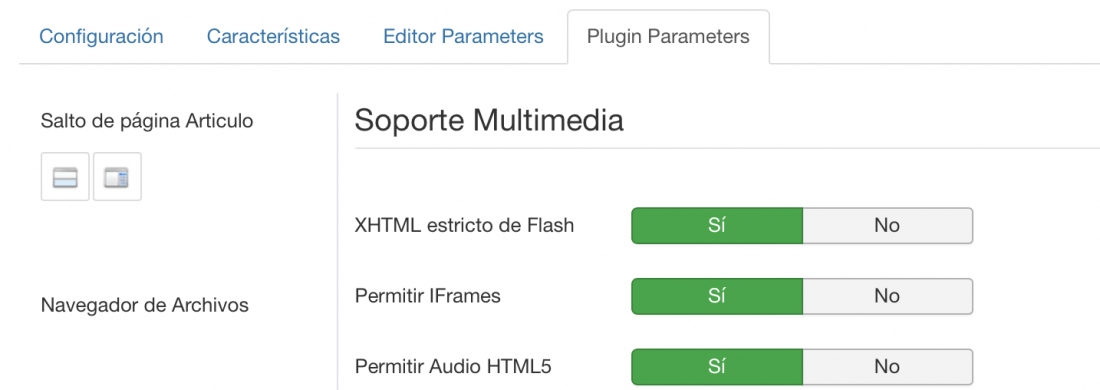Click the horizontal rule under Soporte Multimedia
This screenshot has width=1100, height=390.
click(727, 148)
